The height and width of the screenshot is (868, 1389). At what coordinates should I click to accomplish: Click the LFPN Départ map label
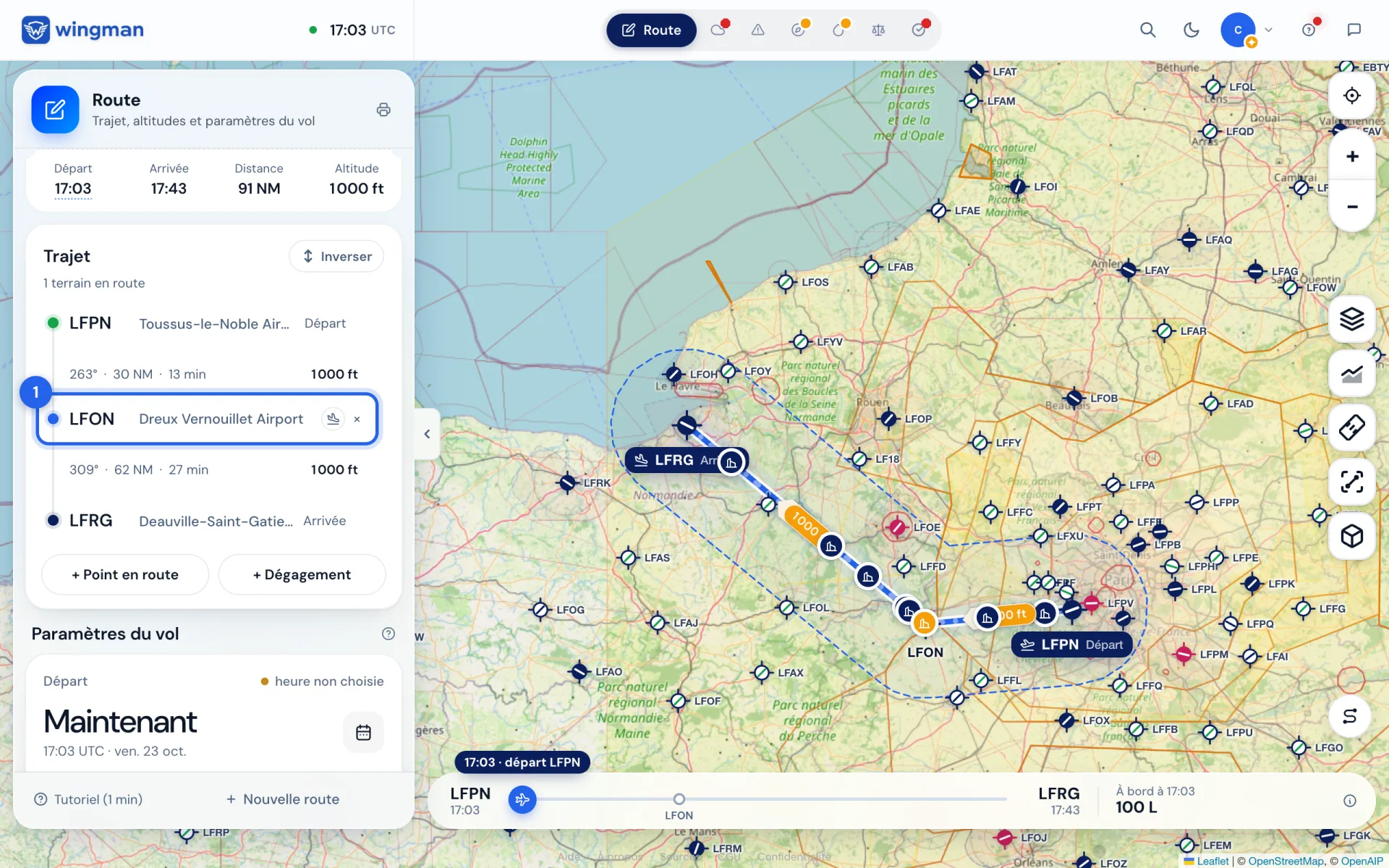1071,644
